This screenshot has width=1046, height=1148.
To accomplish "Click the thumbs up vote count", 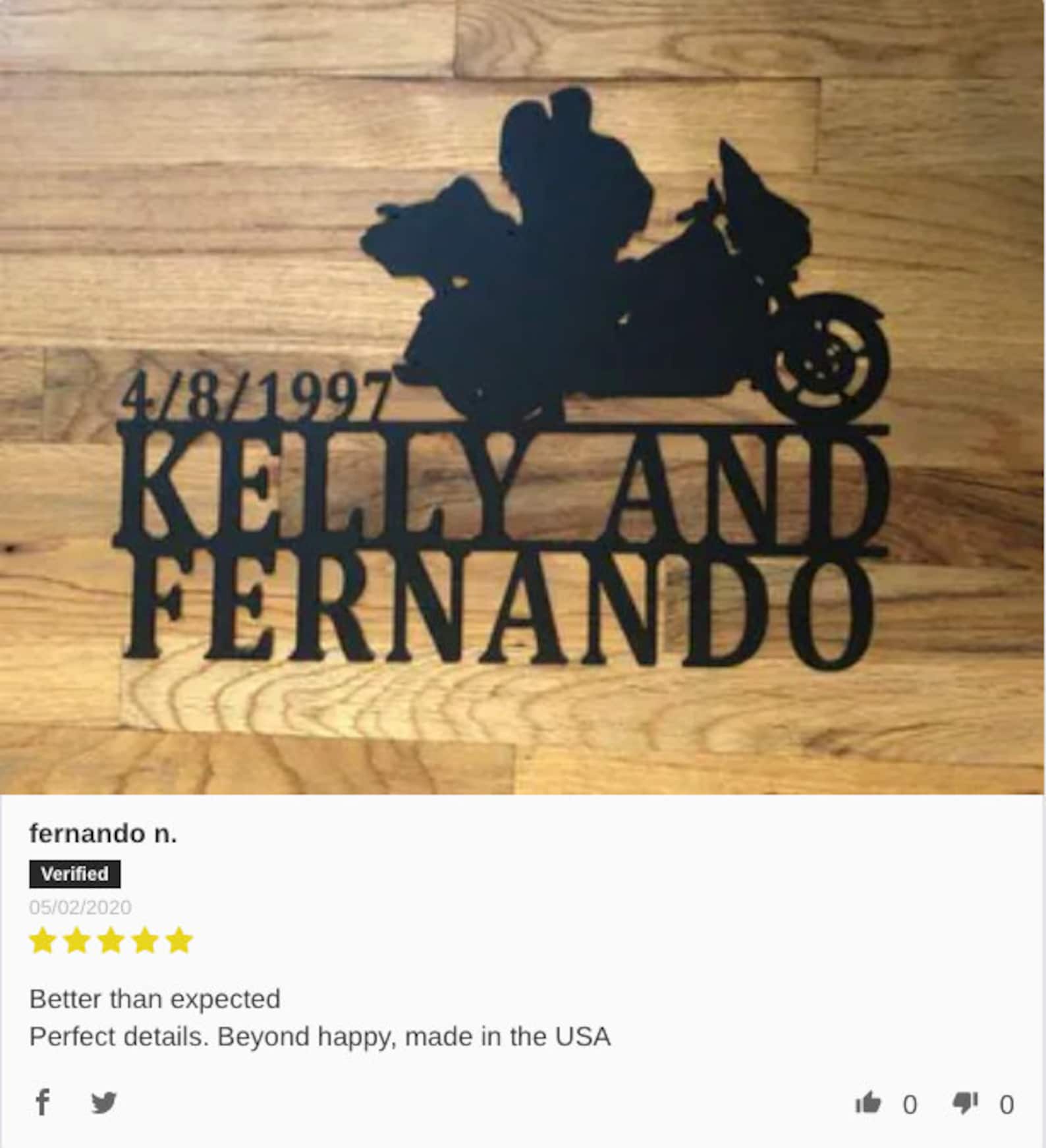I will click(910, 1105).
